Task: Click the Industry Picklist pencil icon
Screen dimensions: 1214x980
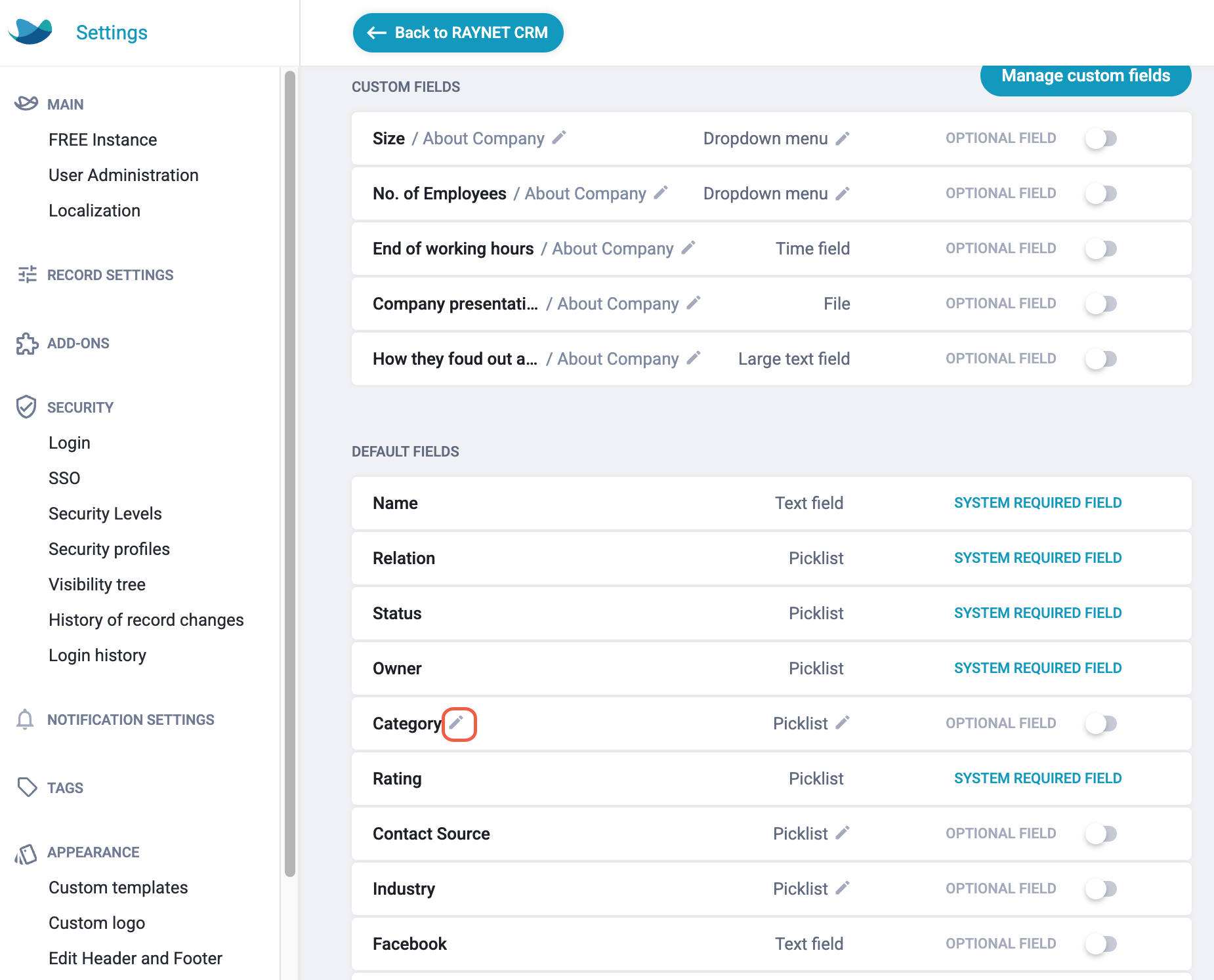Action: point(843,888)
